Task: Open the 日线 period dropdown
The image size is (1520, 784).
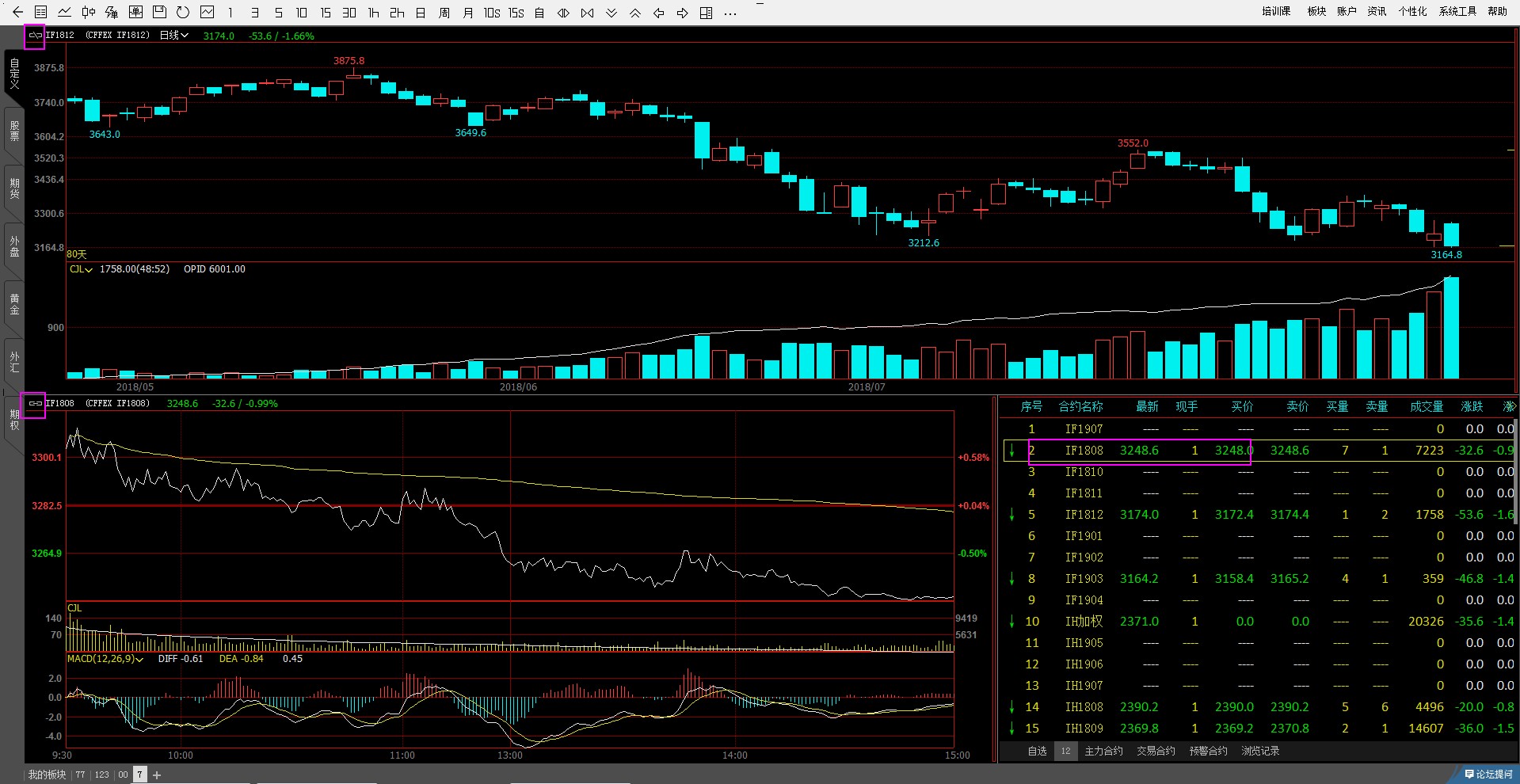Action: click(x=174, y=36)
